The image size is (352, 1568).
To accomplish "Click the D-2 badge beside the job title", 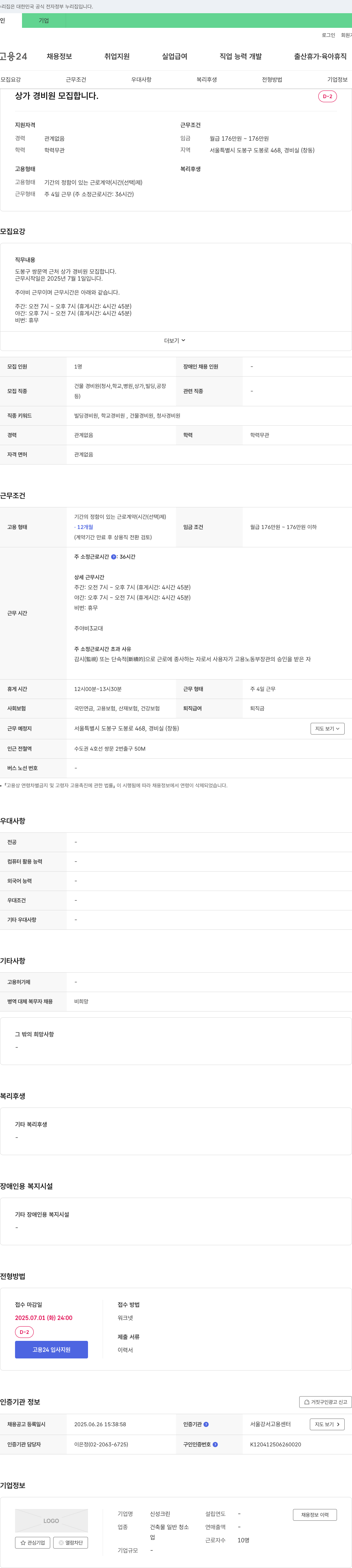I will click(328, 96).
